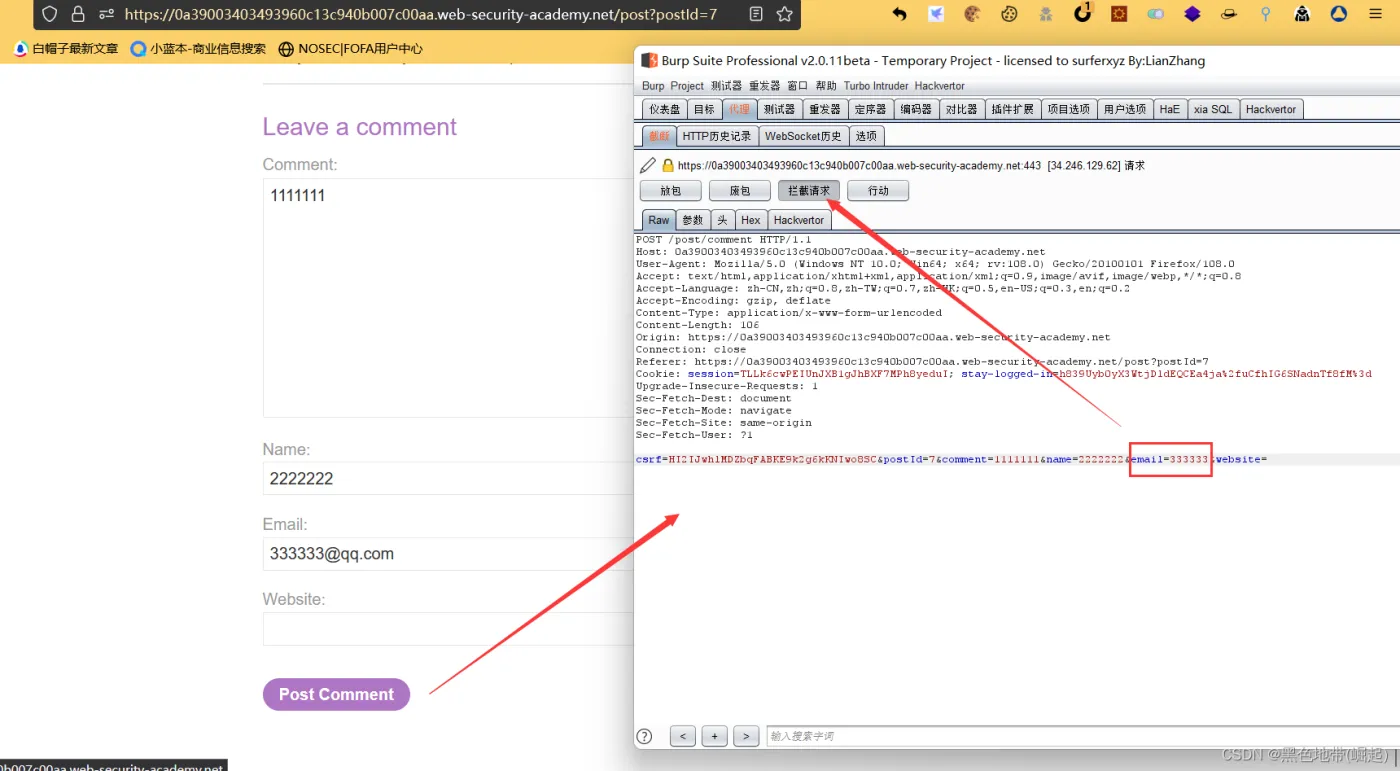
Task: Open the Project menu in Burp
Action: [687, 86]
